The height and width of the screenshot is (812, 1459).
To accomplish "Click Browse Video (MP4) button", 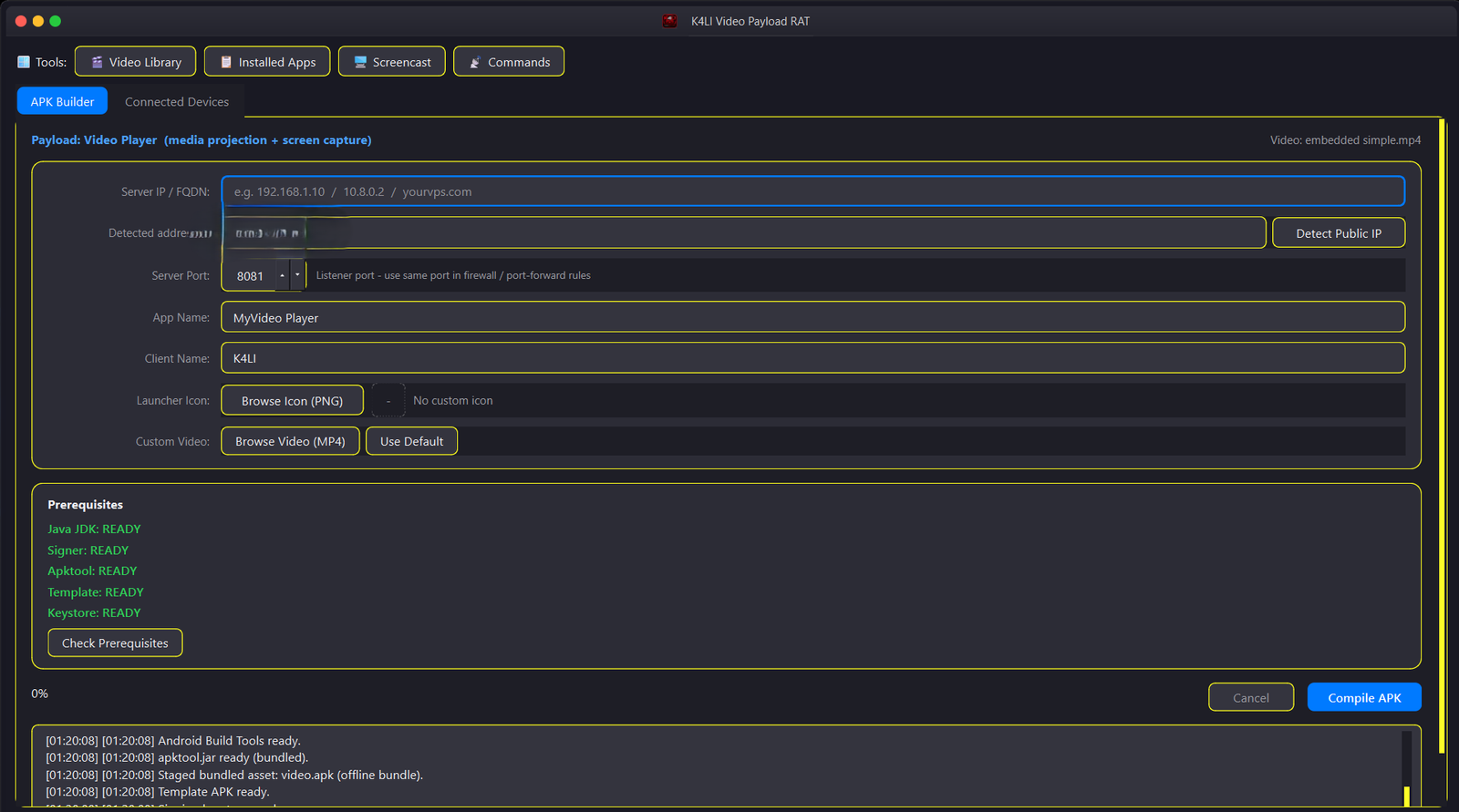I will pos(290,441).
